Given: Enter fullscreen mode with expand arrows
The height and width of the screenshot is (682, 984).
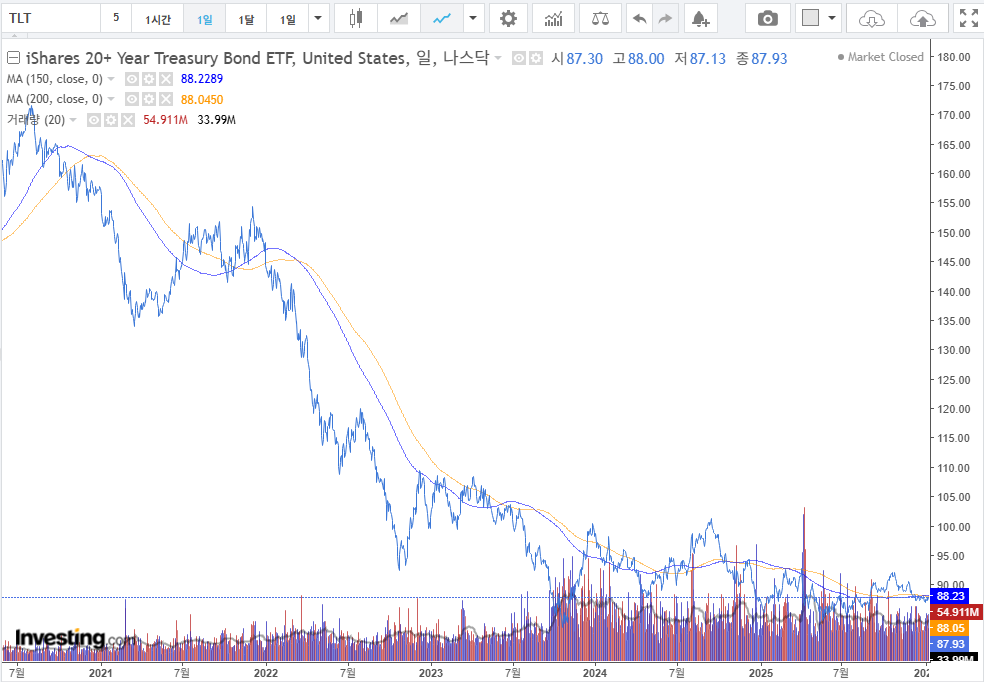Looking at the screenshot, I should click(968, 18).
